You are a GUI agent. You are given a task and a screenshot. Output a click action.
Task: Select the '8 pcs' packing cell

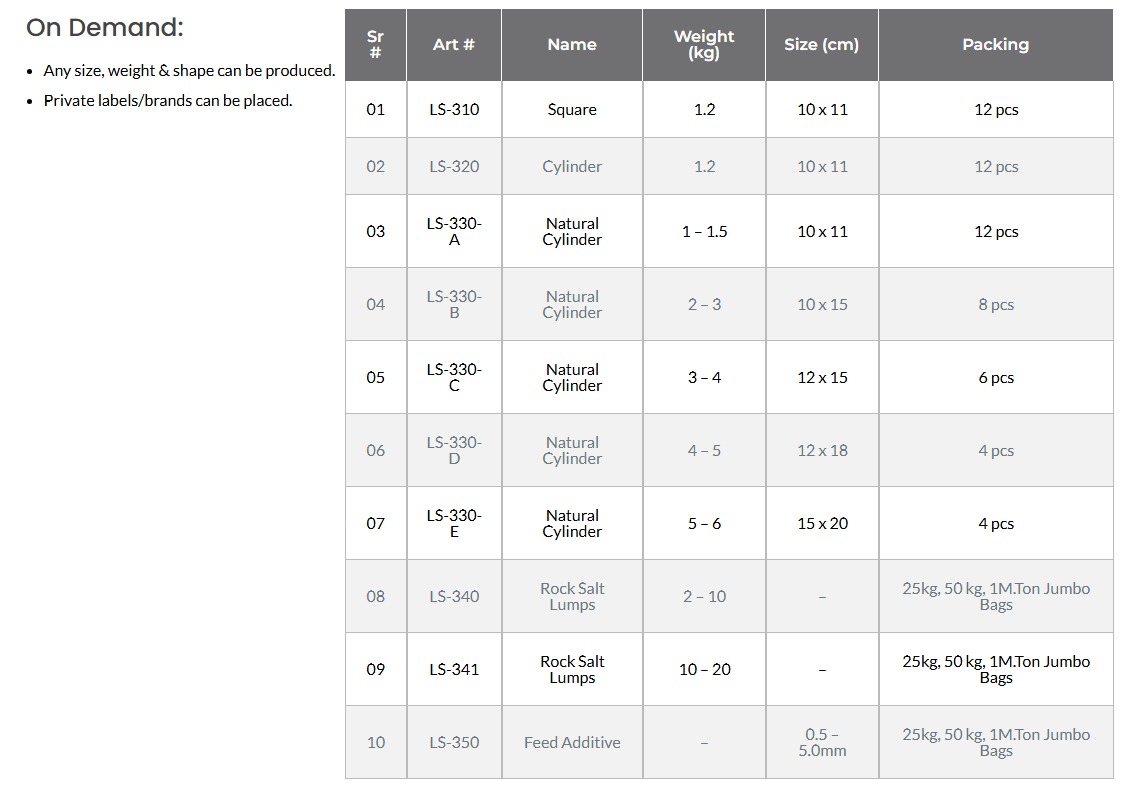[996, 305]
